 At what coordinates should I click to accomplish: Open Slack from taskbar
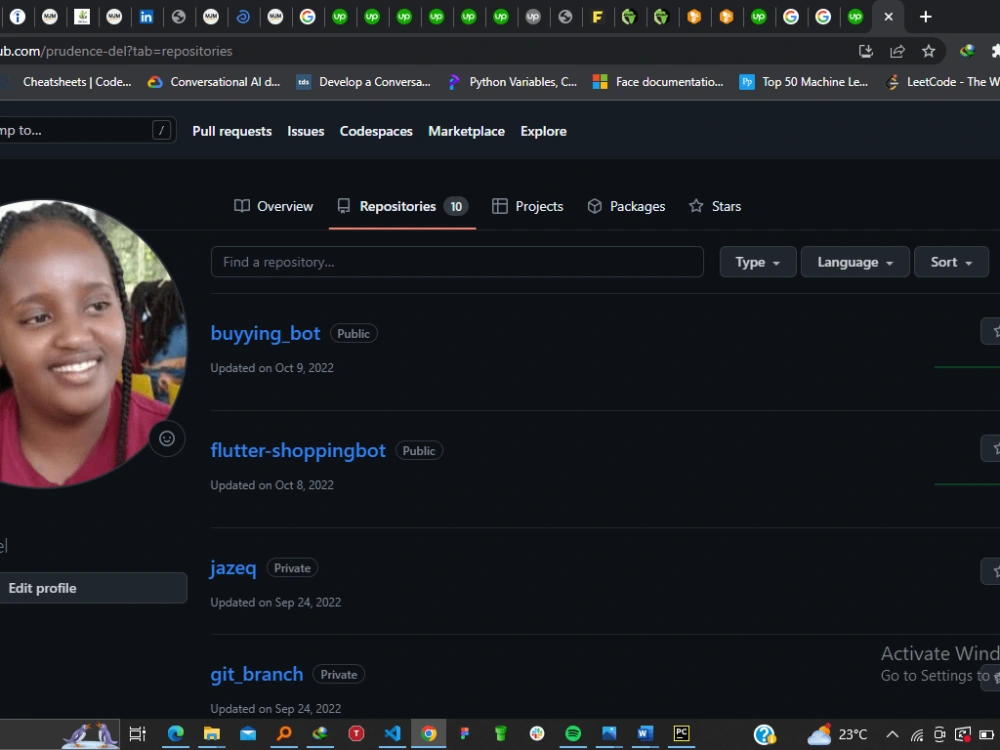point(537,734)
